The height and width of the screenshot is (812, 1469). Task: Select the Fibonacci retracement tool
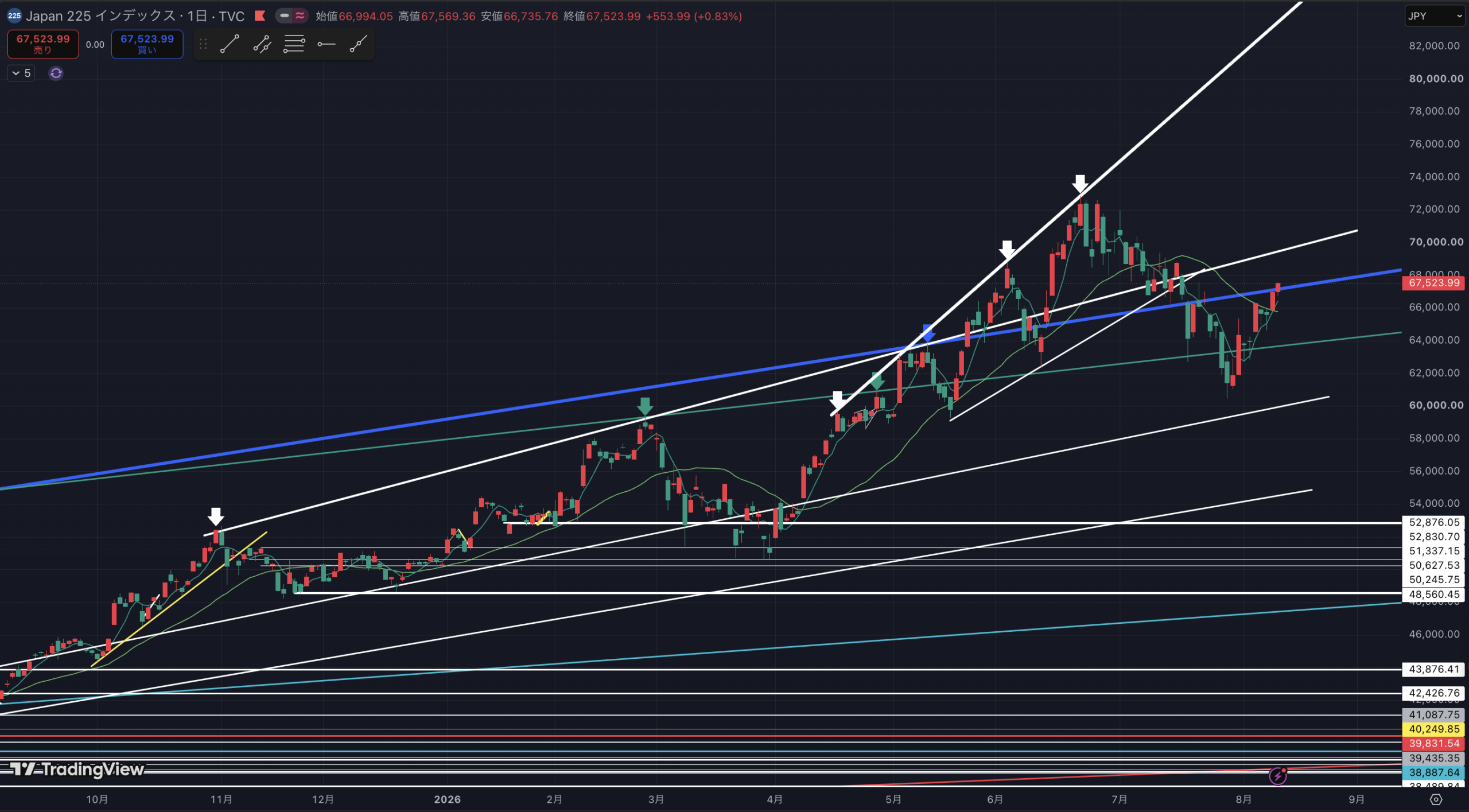(x=294, y=44)
